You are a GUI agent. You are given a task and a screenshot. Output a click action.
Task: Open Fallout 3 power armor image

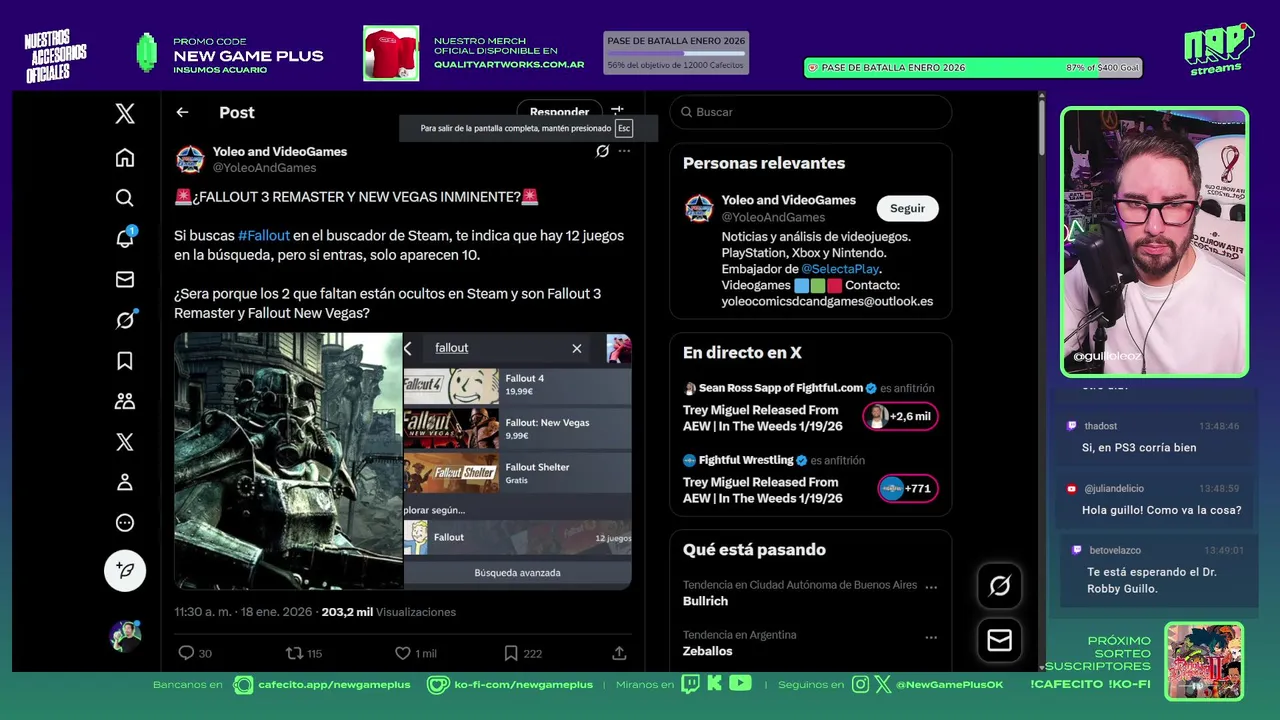click(288, 461)
